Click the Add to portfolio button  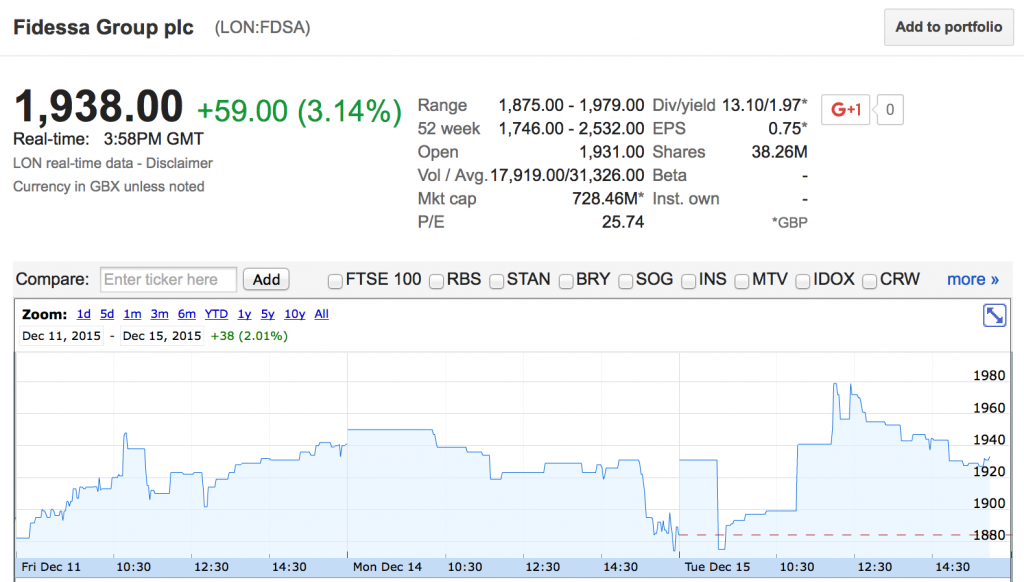click(x=948, y=27)
